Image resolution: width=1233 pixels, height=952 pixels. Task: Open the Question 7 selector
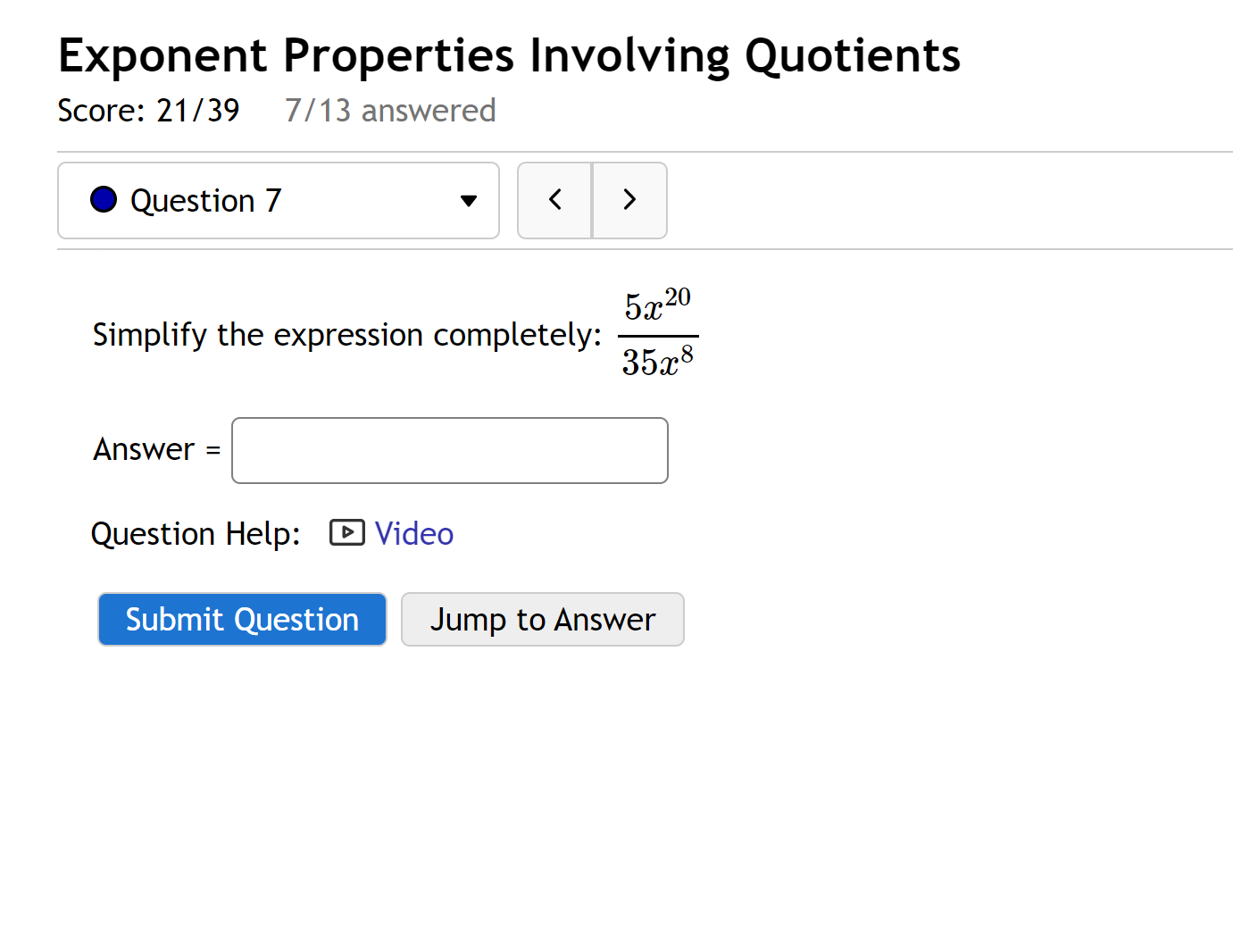coord(278,201)
